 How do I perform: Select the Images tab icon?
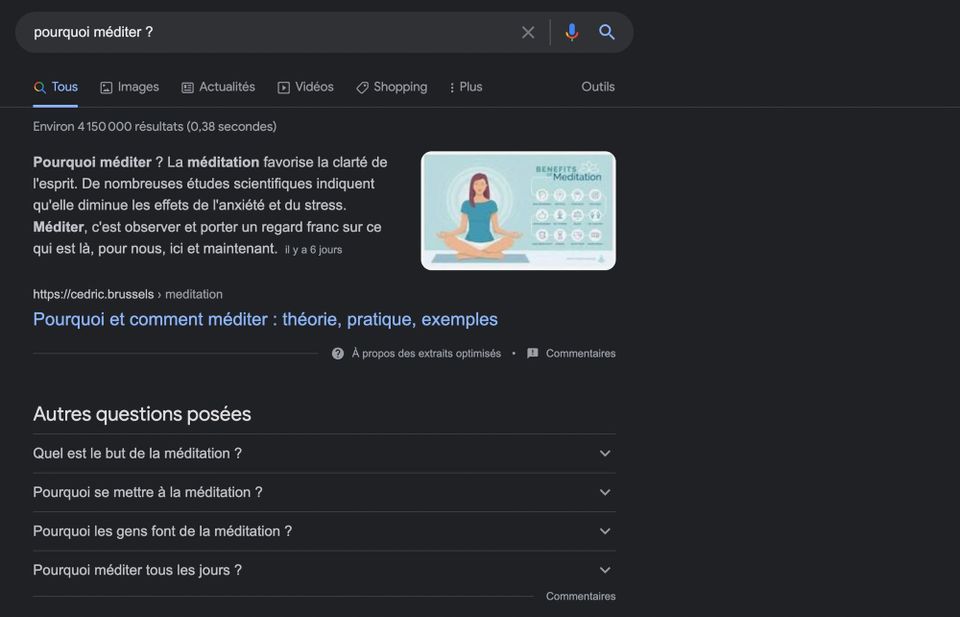tap(106, 87)
